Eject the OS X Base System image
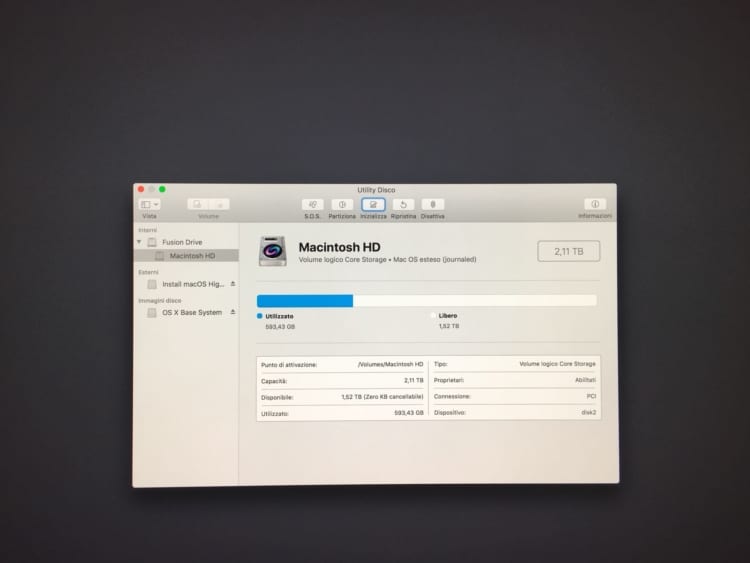This screenshot has width=750, height=563. click(233, 313)
